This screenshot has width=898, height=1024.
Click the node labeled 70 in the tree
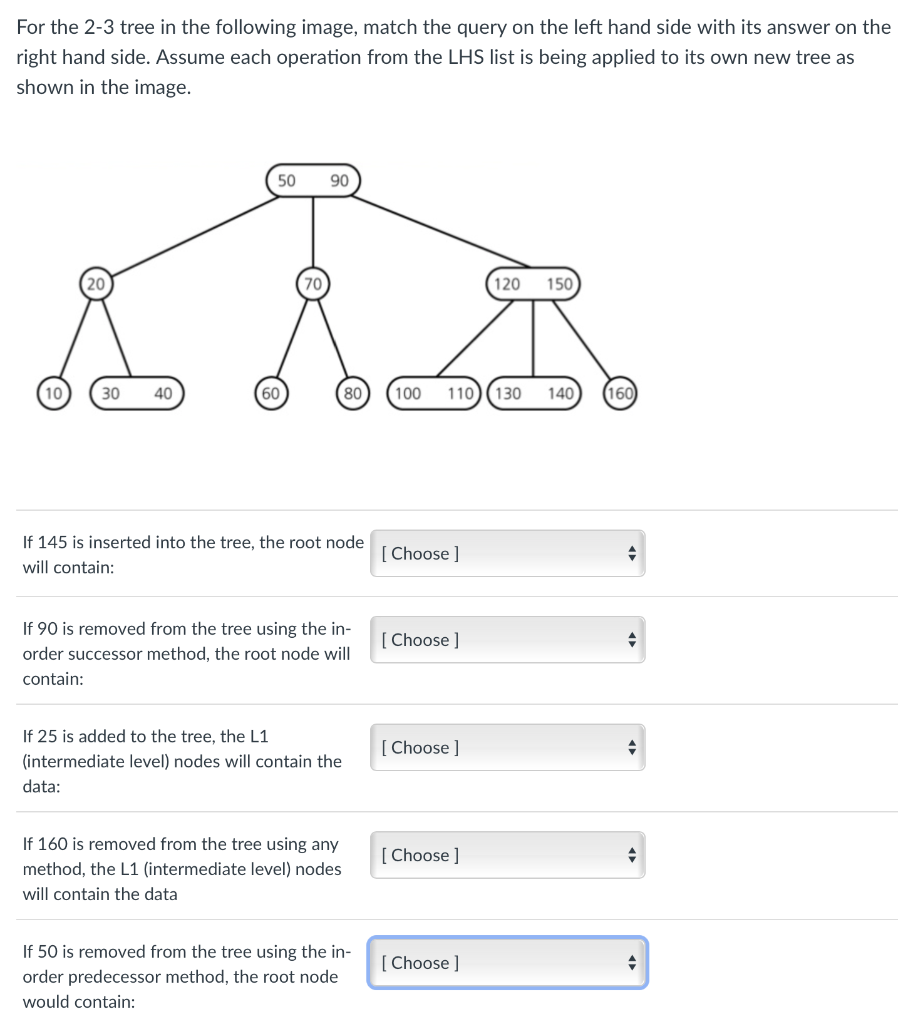313,283
